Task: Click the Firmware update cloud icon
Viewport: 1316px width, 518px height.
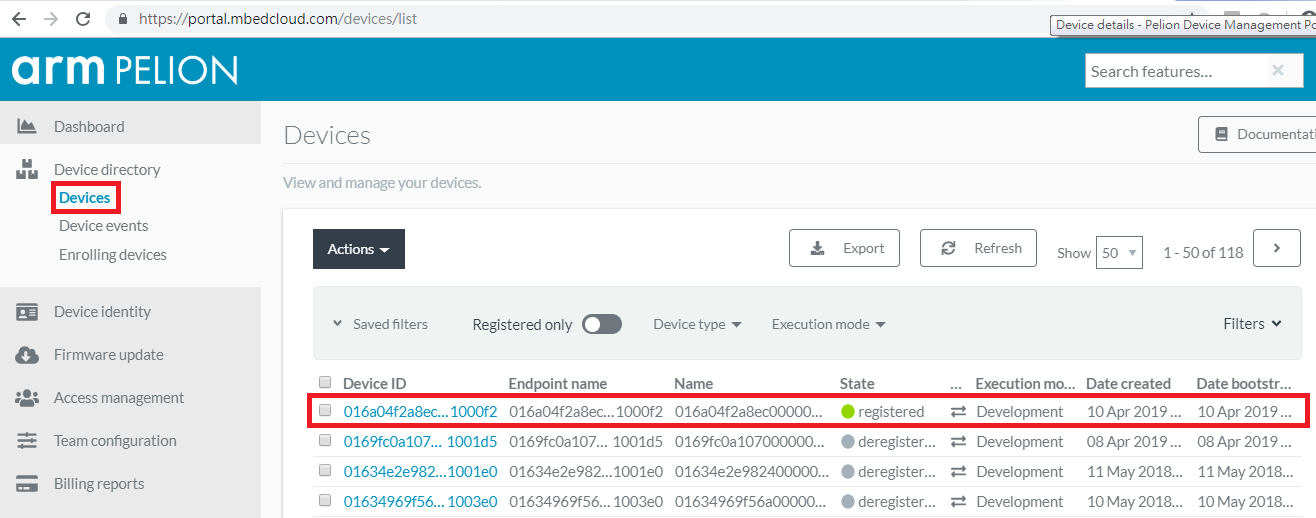Action: point(27,355)
